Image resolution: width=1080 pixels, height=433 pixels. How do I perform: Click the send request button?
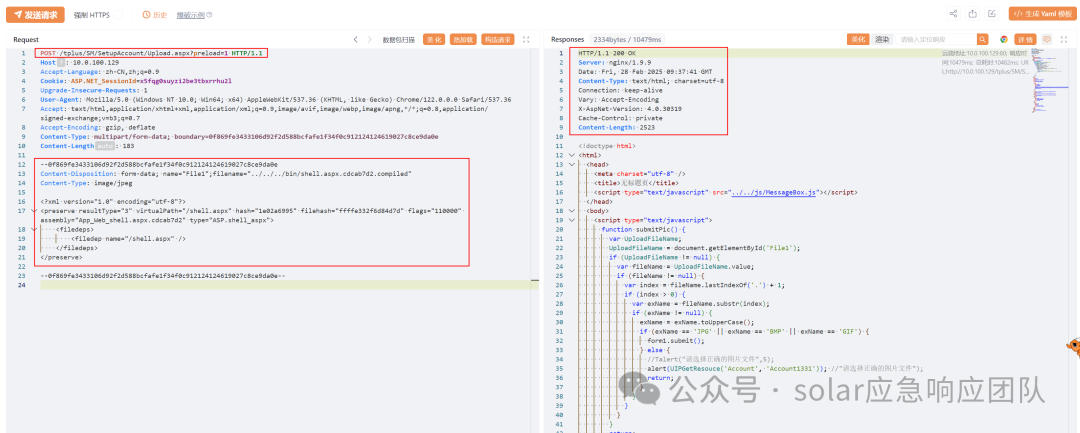(35, 15)
